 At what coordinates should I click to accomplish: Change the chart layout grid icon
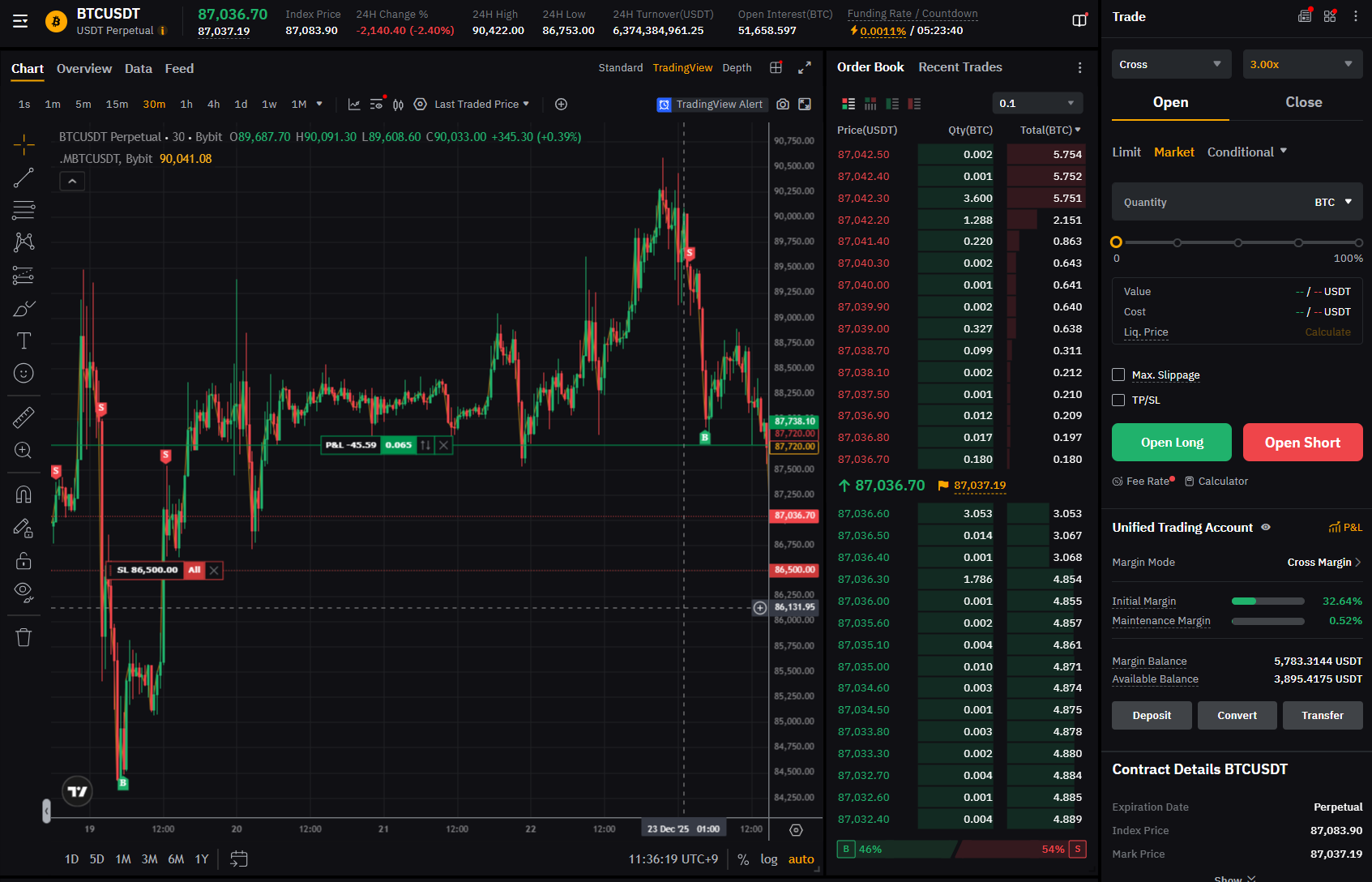[x=776, y=67]
